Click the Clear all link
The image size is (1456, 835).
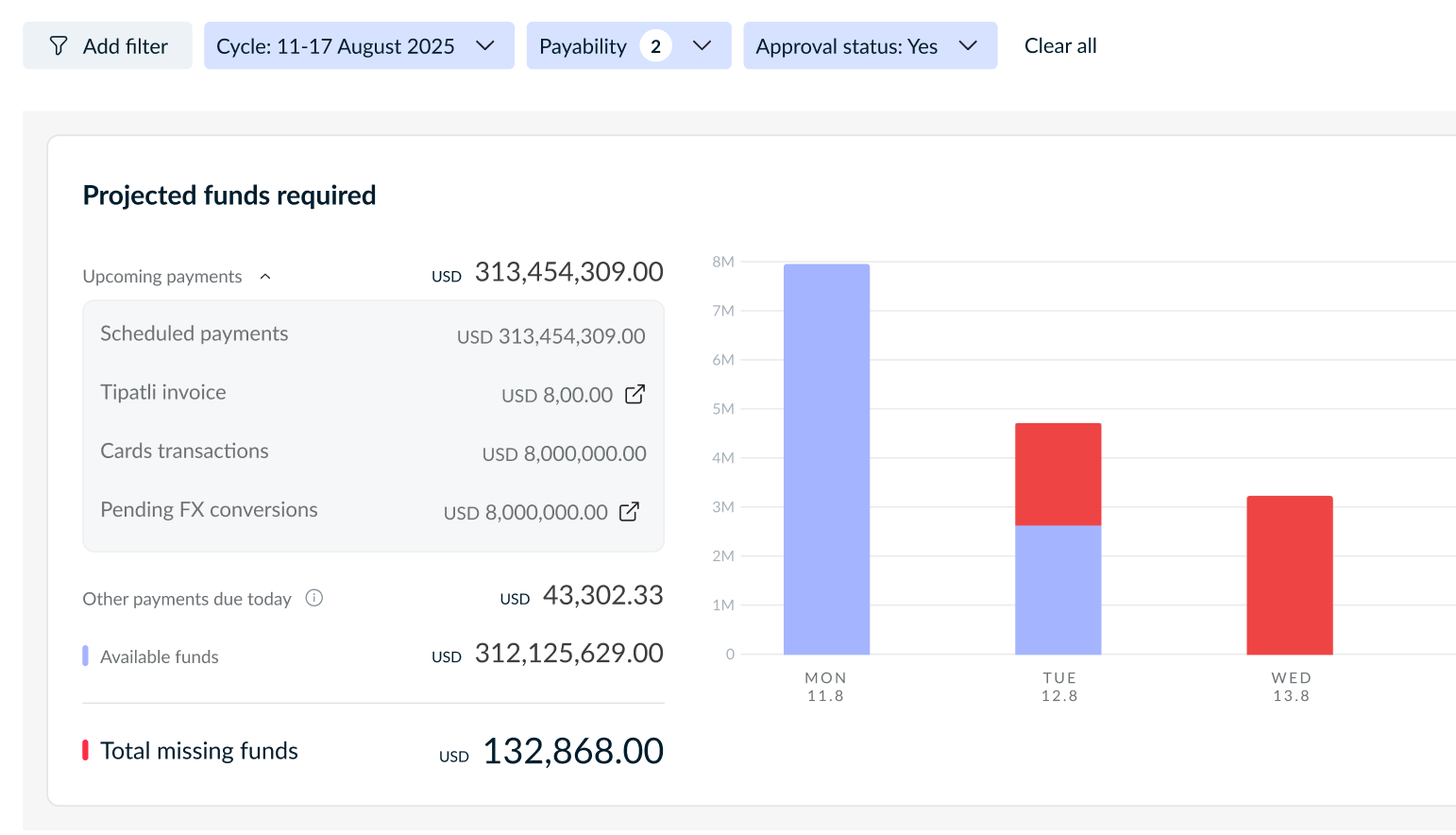1060,45
